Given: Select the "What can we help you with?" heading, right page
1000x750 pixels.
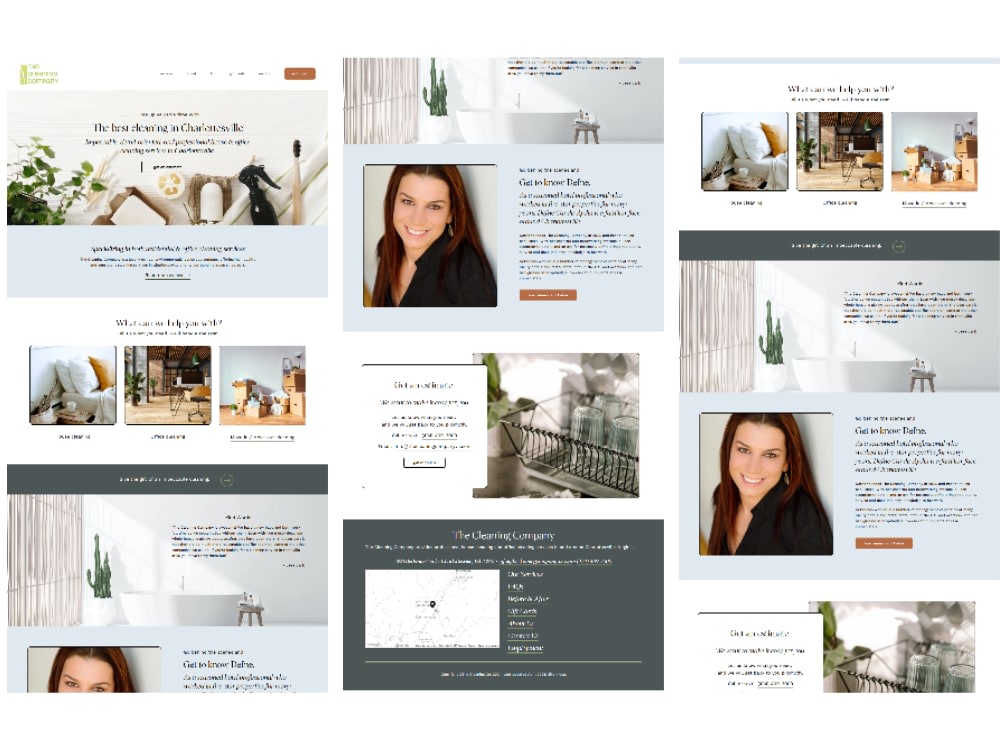Looking at the screenshot, I should click(841, 89).
